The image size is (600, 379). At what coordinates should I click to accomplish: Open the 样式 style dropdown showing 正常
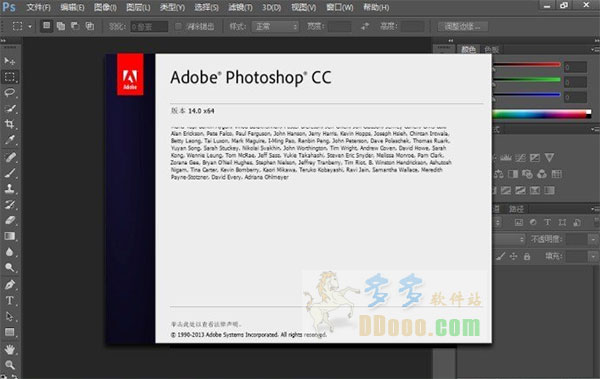click(275, 26)
